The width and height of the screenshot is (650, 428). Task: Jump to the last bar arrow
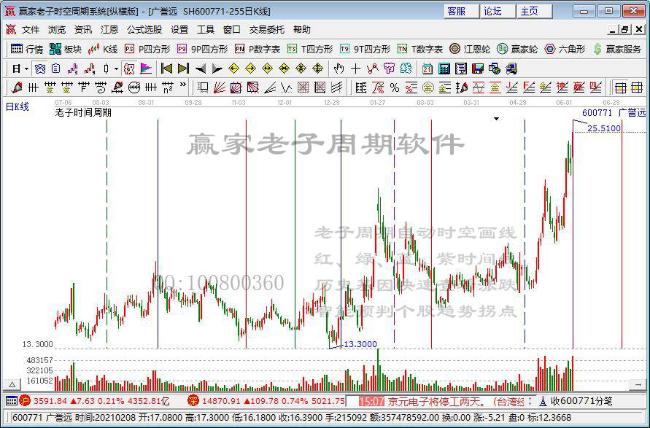[x=183, y=68]
